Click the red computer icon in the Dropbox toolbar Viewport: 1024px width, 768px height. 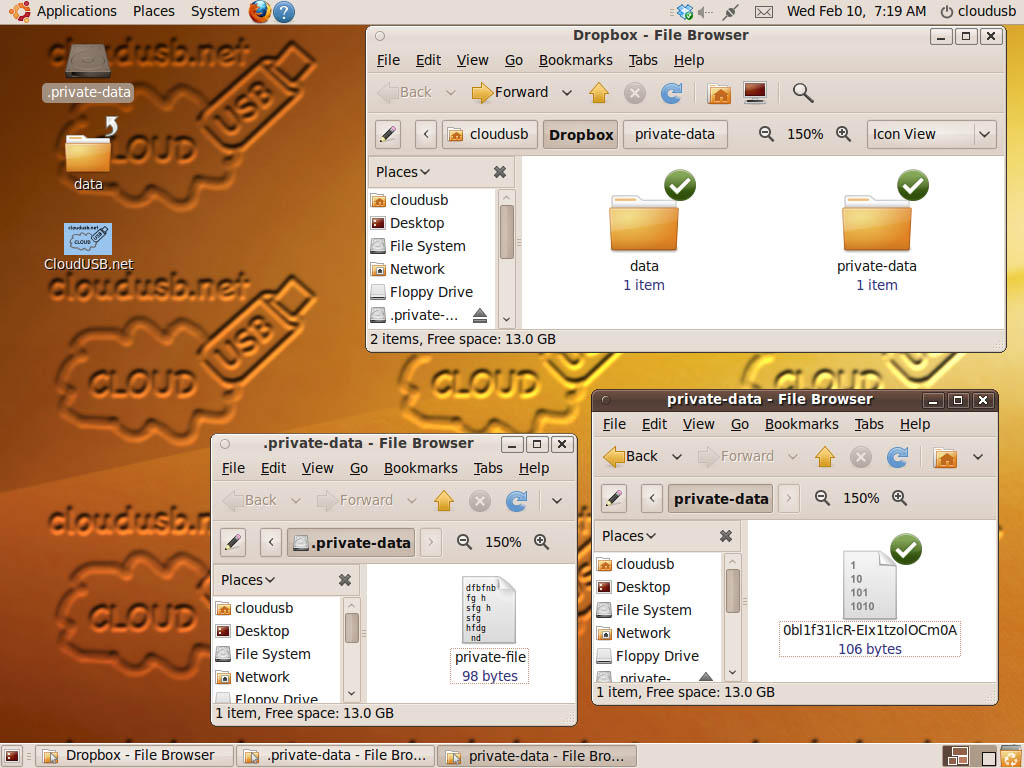[x=754, y=92]
